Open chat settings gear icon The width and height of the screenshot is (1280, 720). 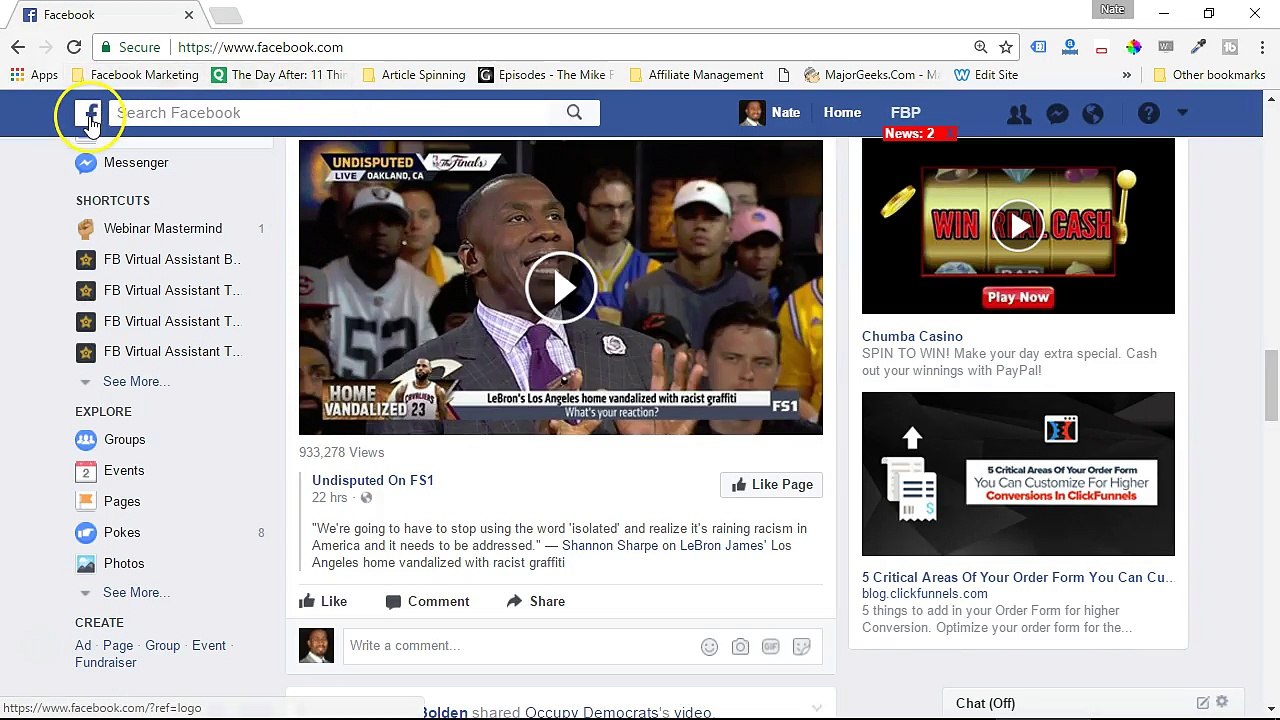[x=1222, y=702]
